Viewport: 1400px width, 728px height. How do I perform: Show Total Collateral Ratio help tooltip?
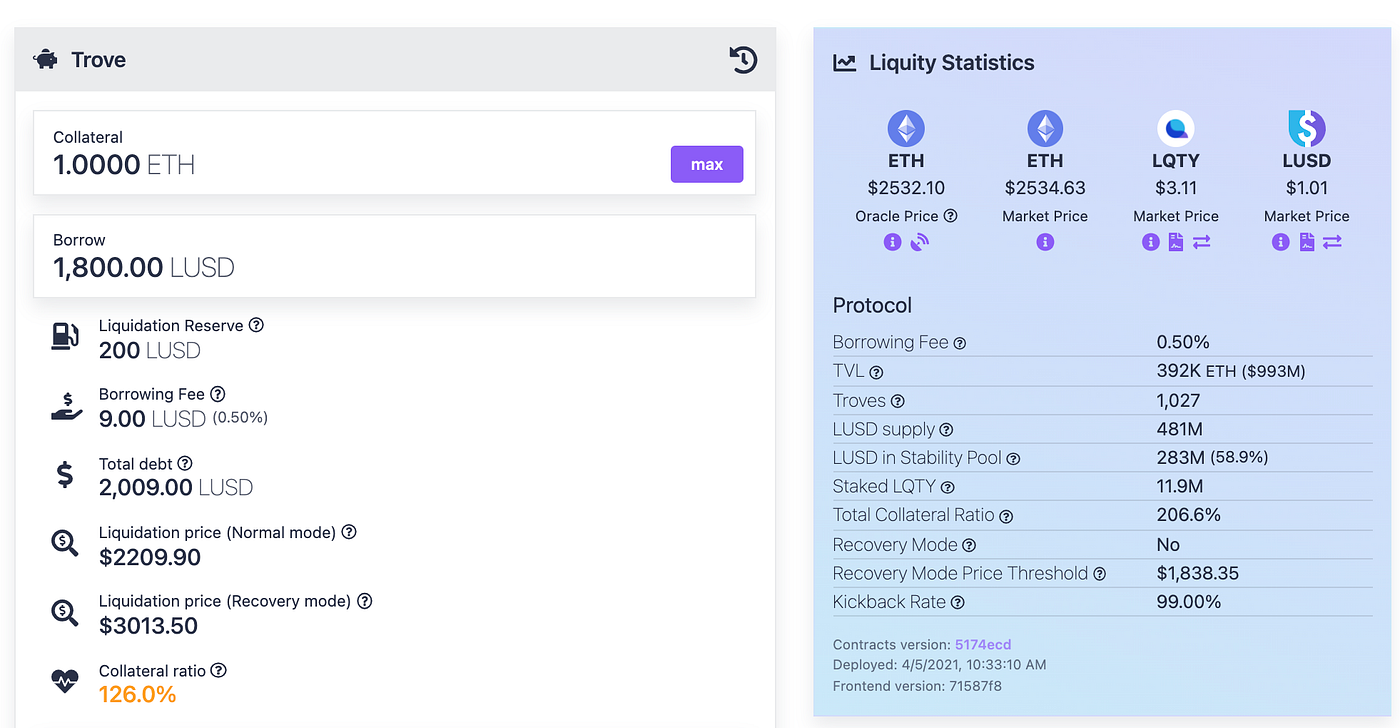1006,517
